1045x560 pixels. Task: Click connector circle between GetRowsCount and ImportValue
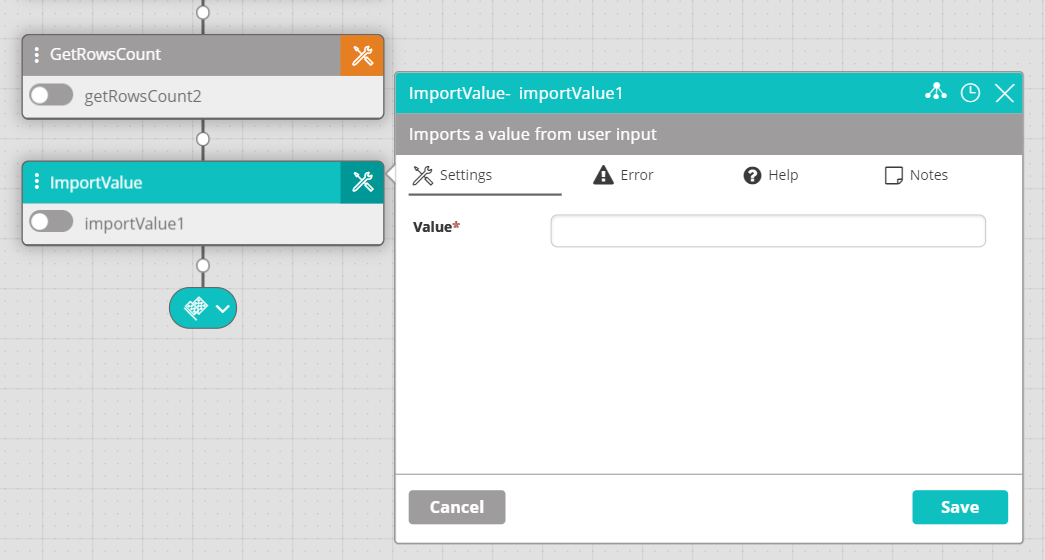(203, 139)
